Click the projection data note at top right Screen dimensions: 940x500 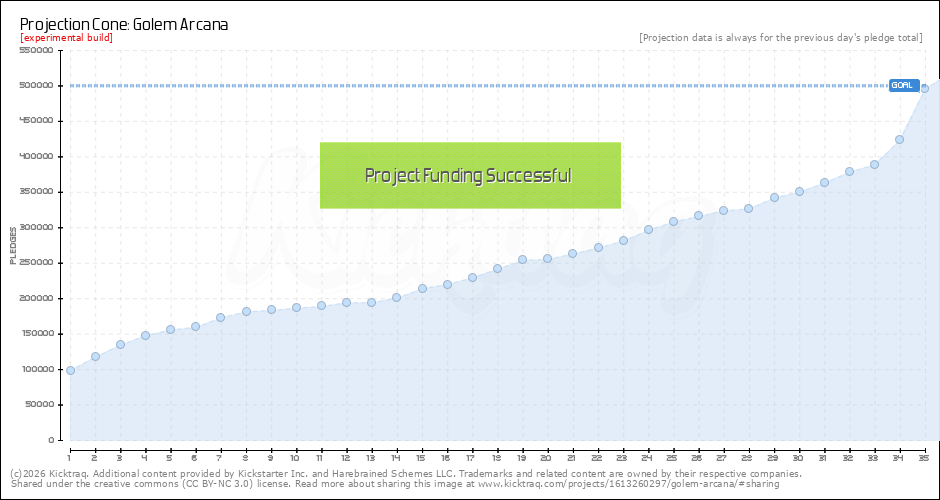[780, 38]
